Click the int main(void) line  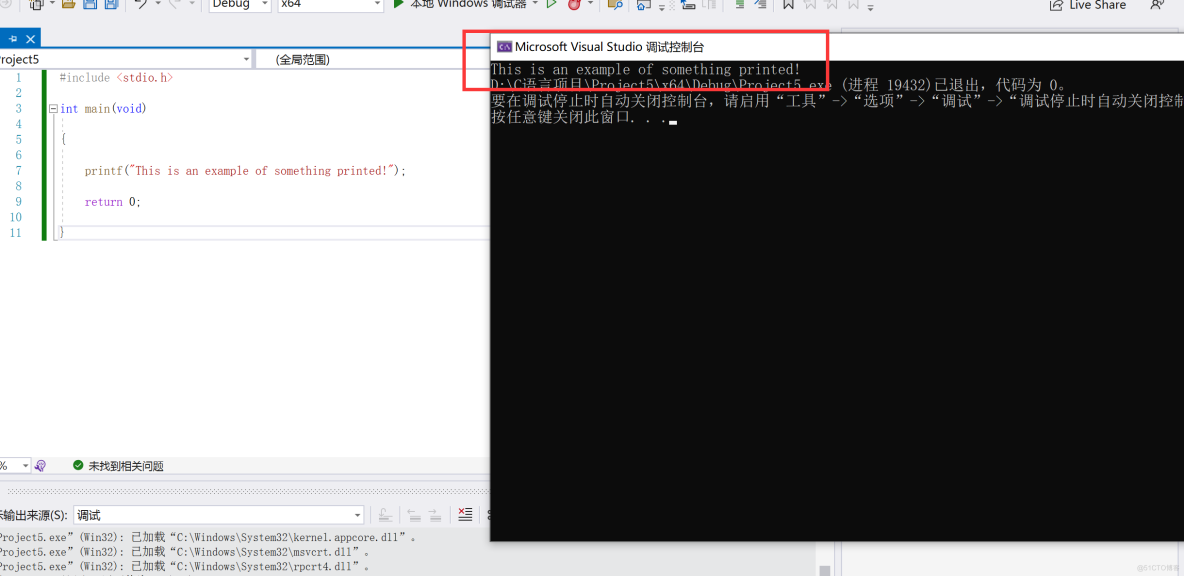pos(103,109)
